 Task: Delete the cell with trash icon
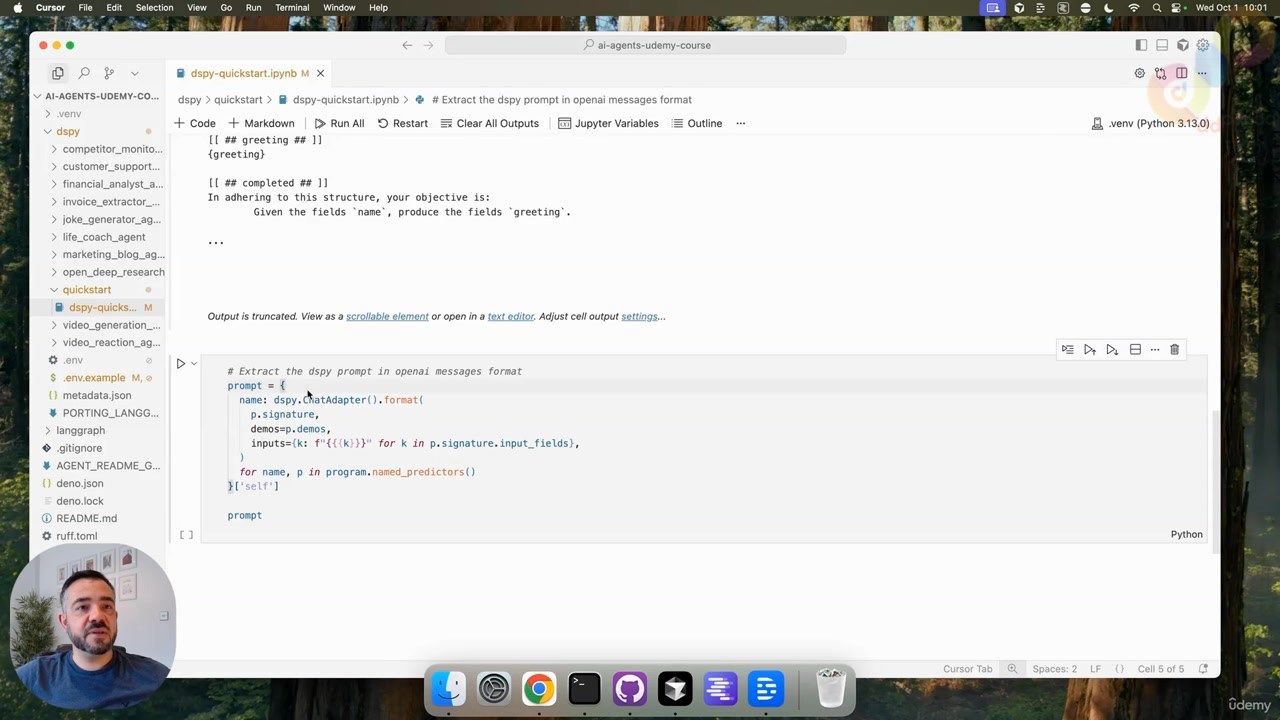point(1175,350)
